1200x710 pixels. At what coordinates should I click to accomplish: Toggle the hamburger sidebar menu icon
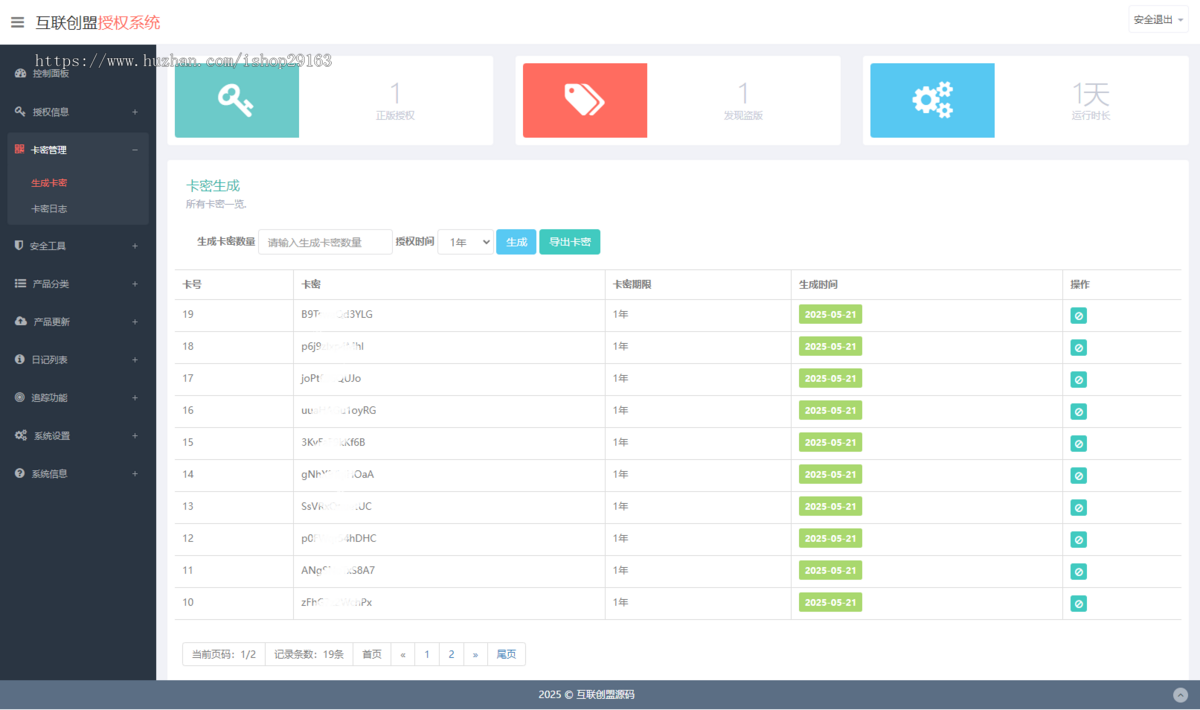17,22
